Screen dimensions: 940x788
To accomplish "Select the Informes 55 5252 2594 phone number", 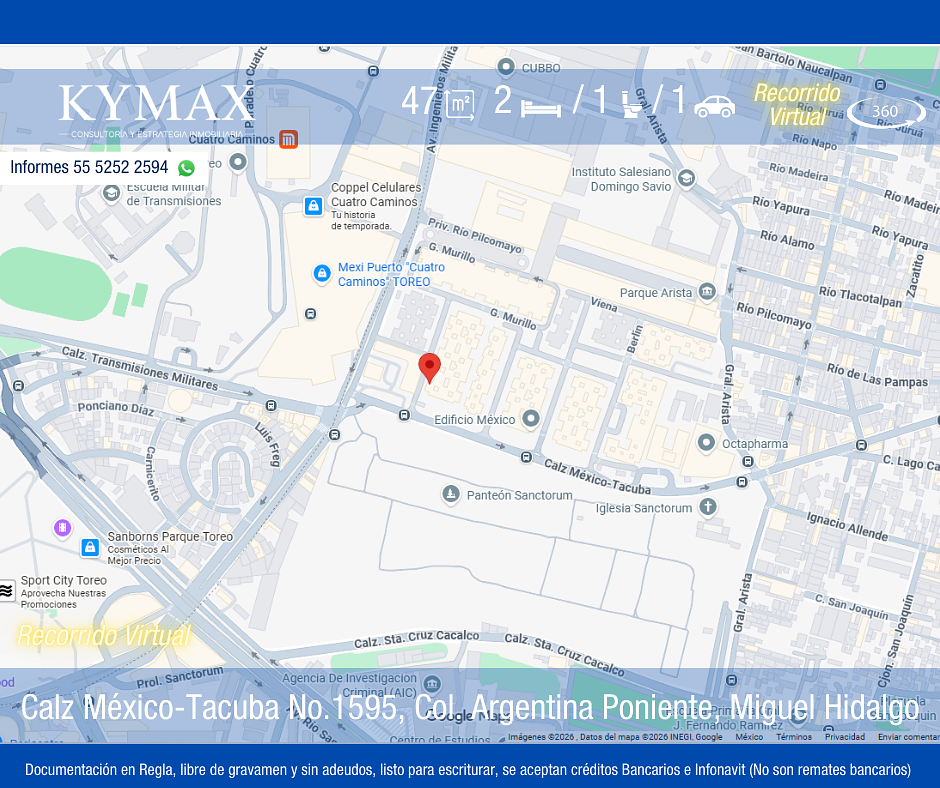I will pyautogui.click(x=89, y=167).
